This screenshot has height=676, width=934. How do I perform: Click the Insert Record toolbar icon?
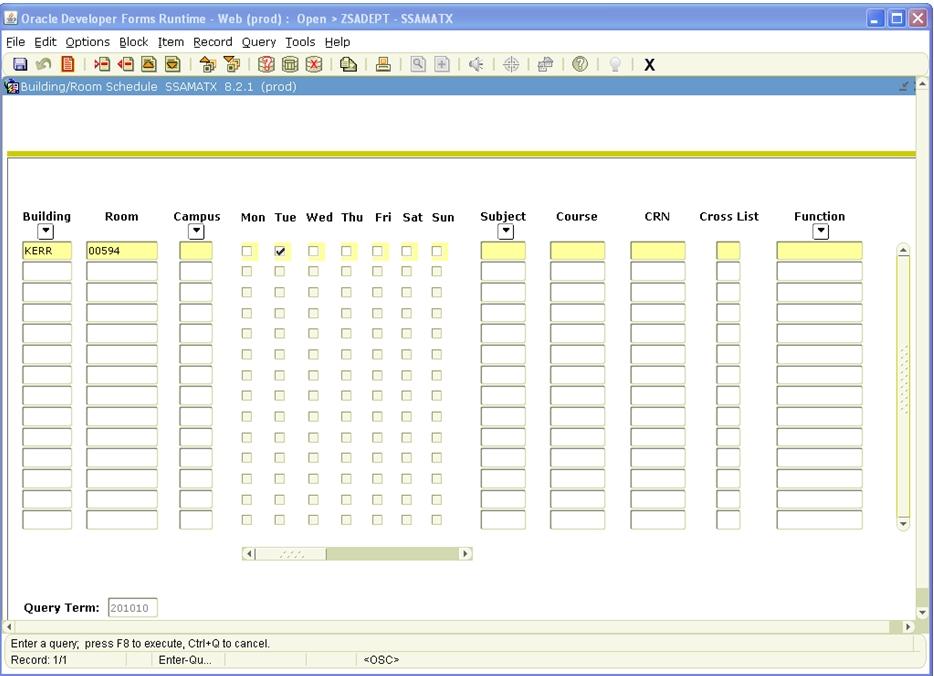click(x=102, y=64)
